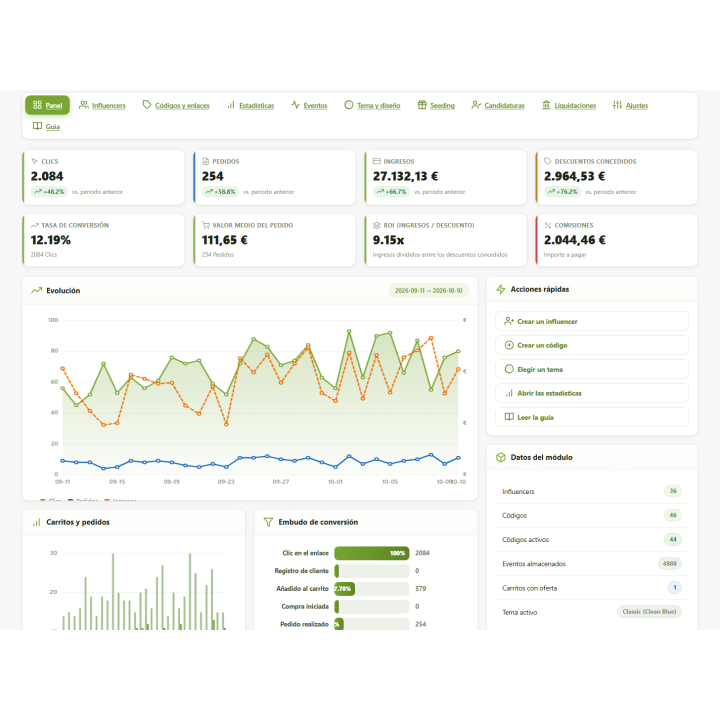Click the 9.15x ROI value
This screenshot has height=720, width=720.
tap(388, 240)
